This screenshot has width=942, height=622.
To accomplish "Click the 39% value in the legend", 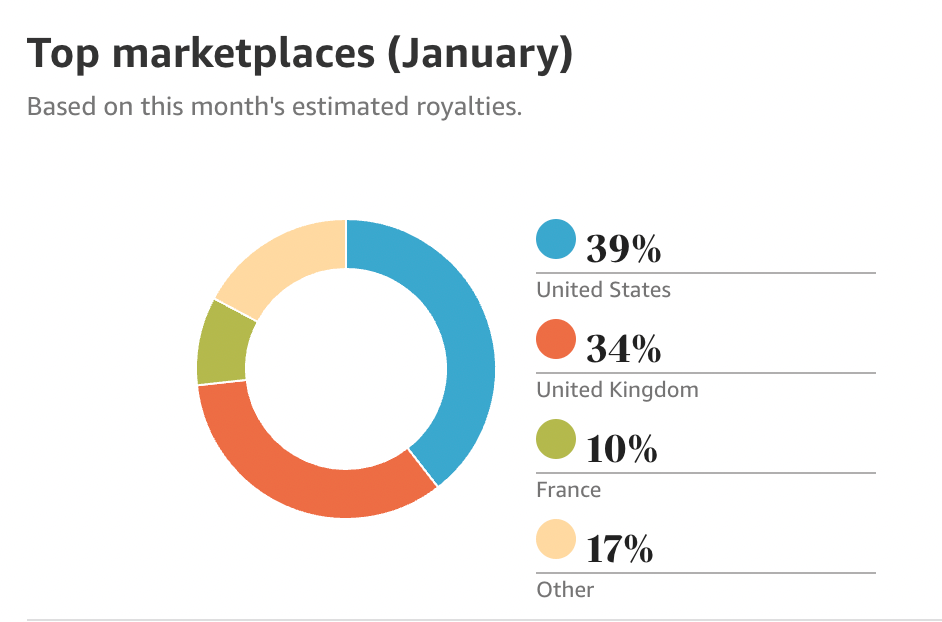I will click(623, 249).
